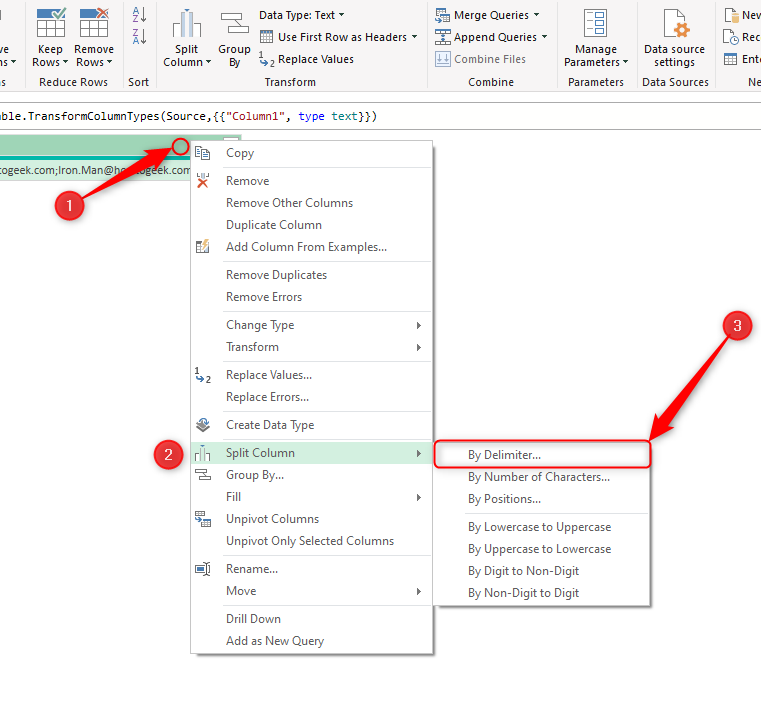
Task: Click the email data cell in Column1
Action: click(95, 170)
